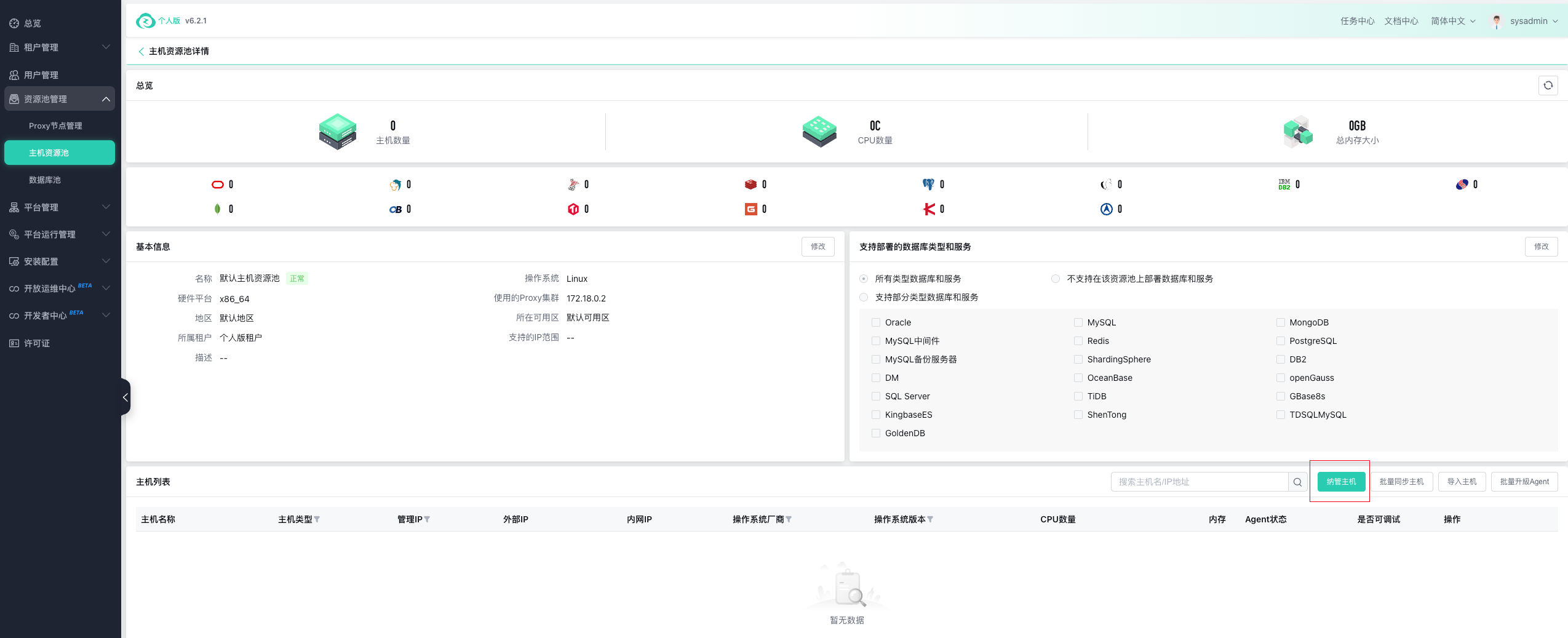The width and height of the screenshot is (1568, 638).
Task: Click the 纳管主机 button
Action: [x=1341, y=482]
